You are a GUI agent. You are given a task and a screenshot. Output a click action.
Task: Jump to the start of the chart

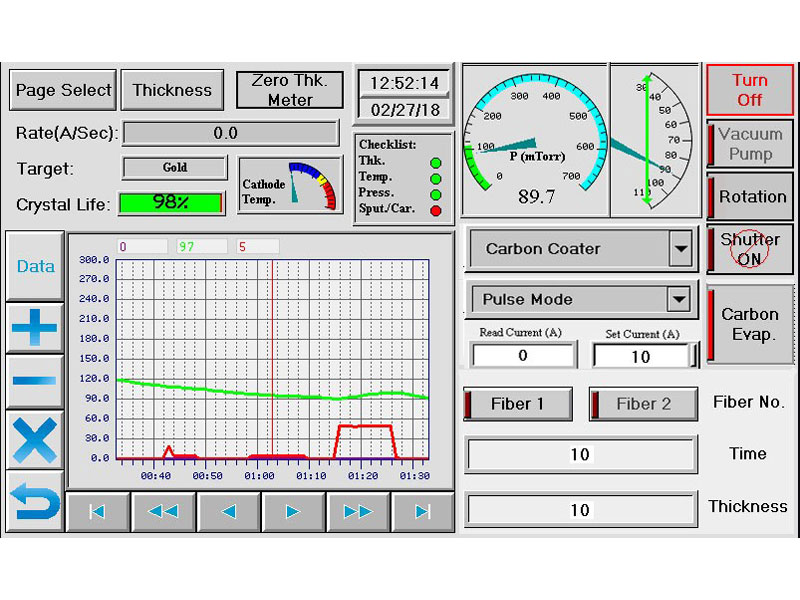coord(97,512)
